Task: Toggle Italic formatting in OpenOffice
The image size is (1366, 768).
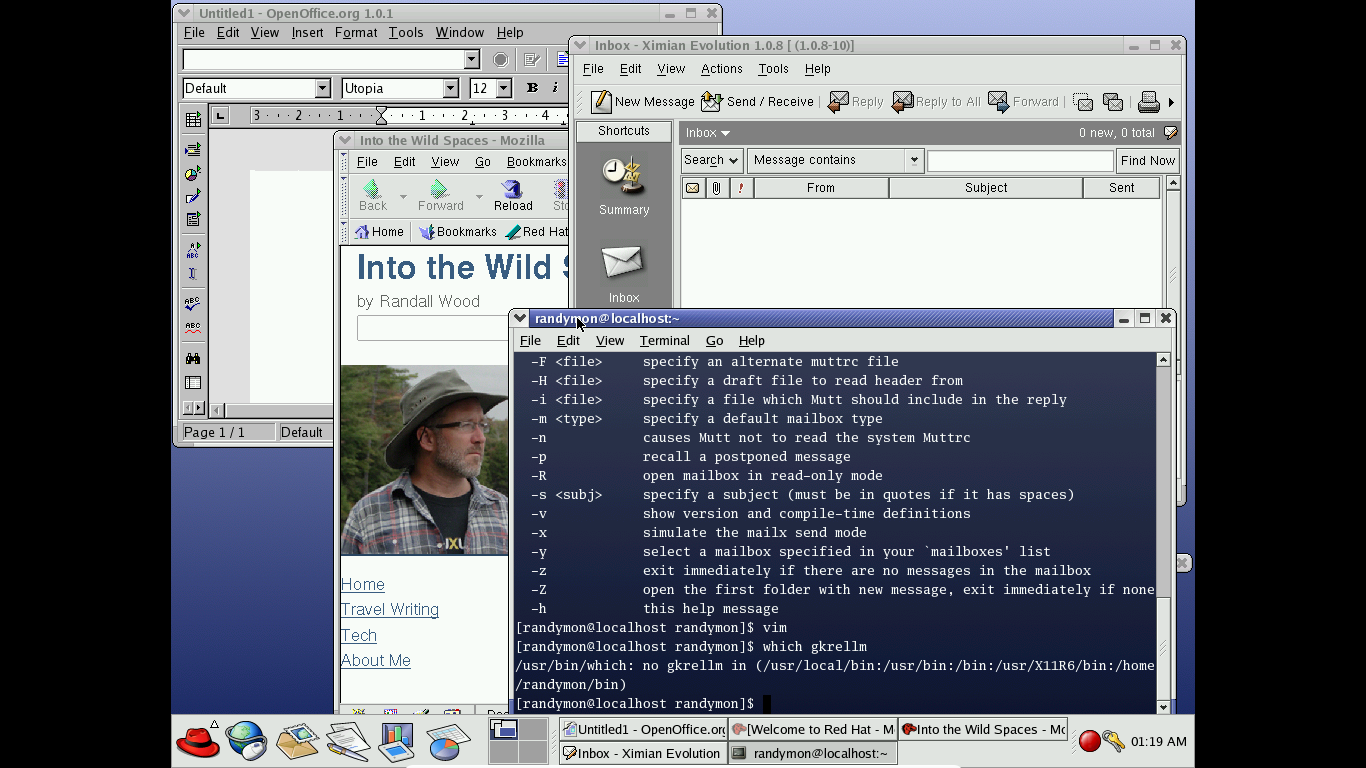Action: [x=555, y=88]
